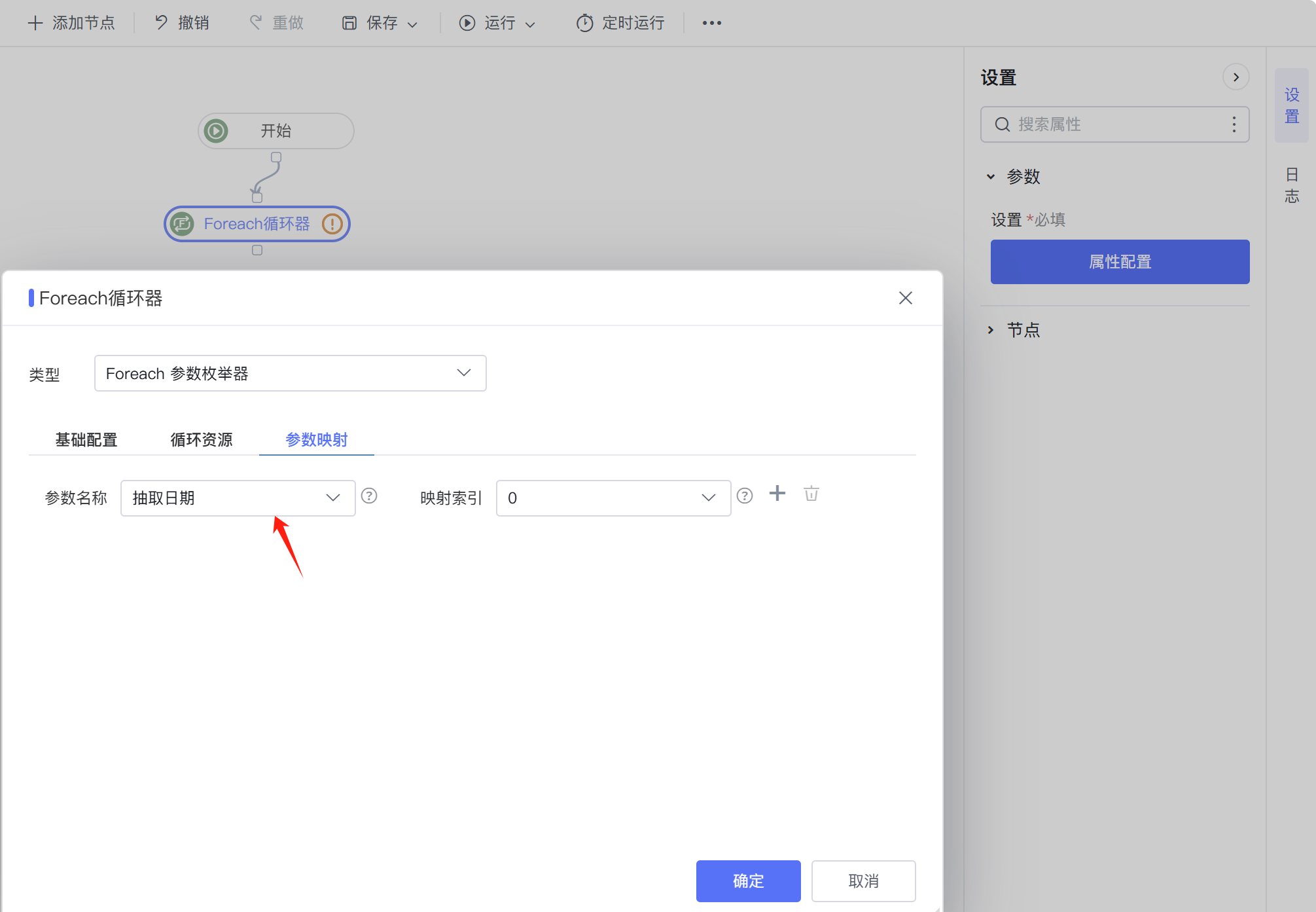Close the Foreach循环器 dialog
The height and width of the screenshot is (912, 1316).
906,298
